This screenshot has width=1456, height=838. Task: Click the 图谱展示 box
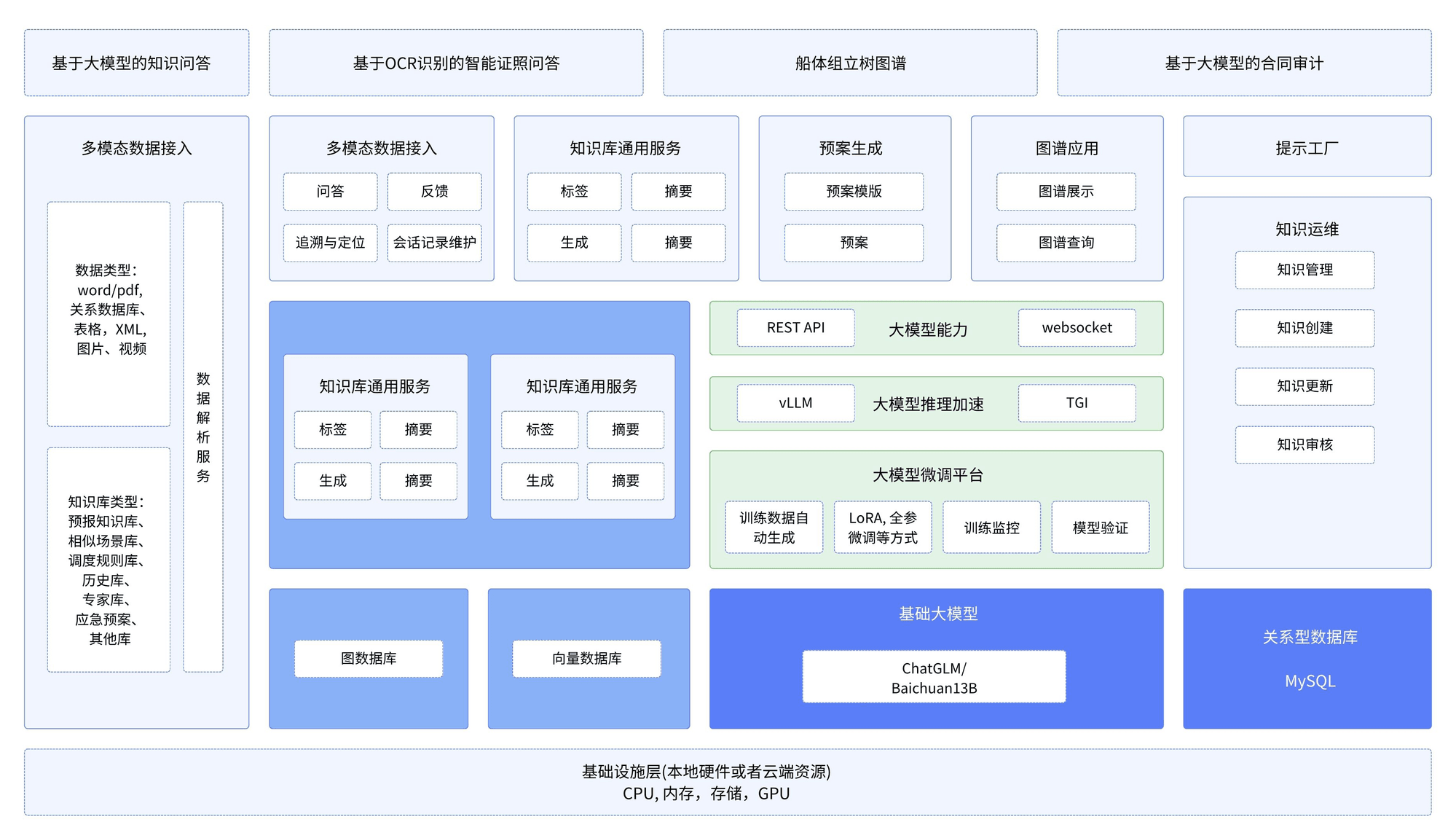click(1066, 192)
